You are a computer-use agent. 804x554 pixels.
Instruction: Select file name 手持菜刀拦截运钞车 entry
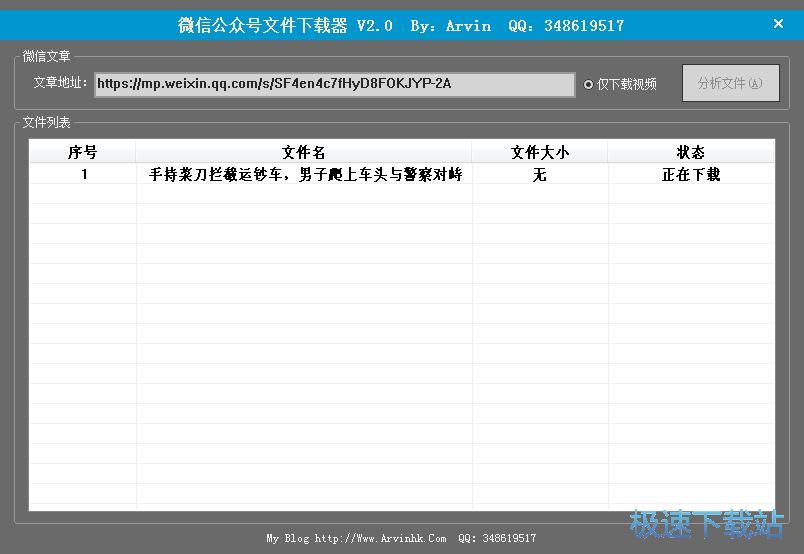click(x=306, y=174)
